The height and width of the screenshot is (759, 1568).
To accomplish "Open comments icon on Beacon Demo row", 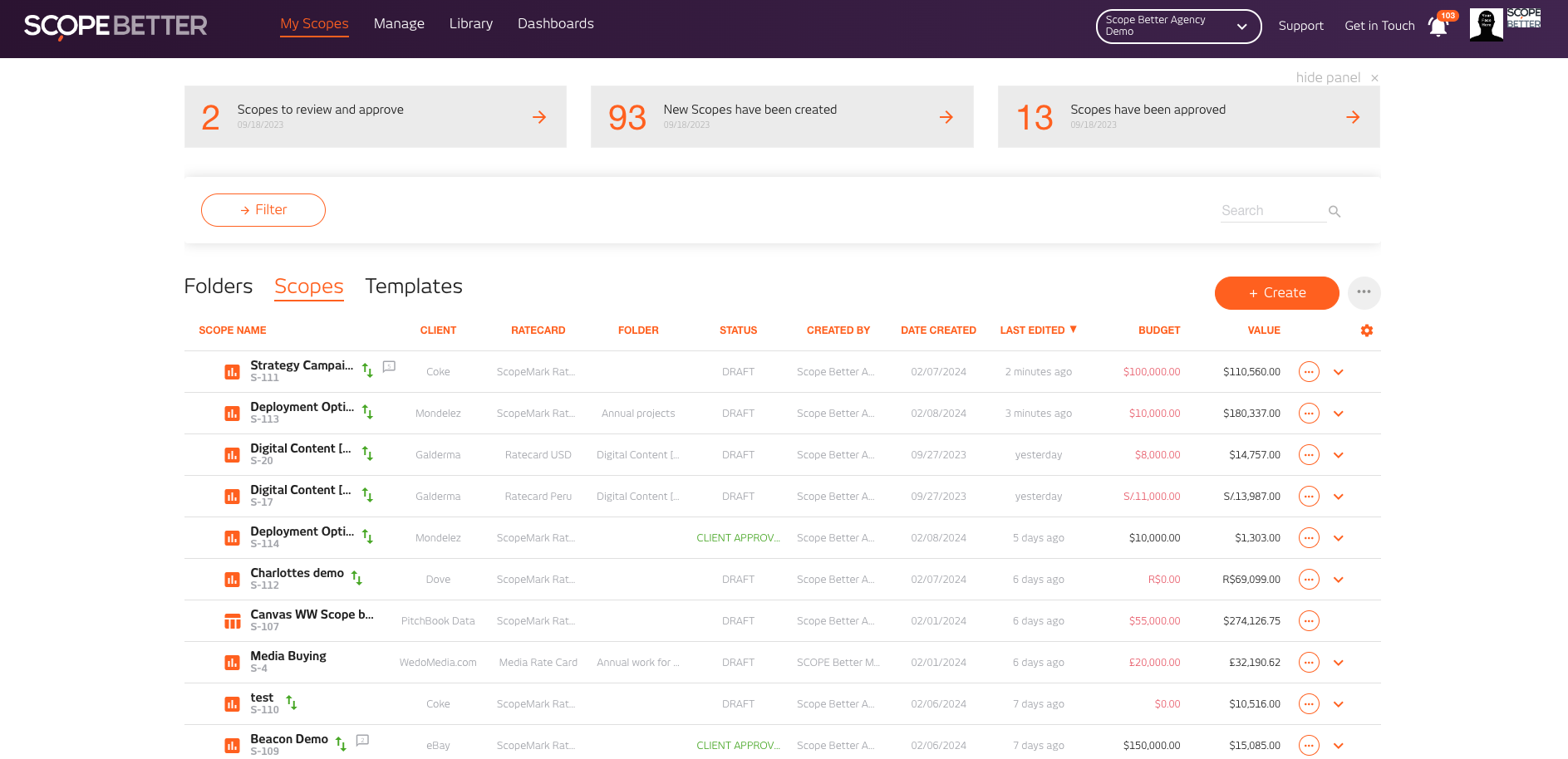I will pos(362,740).
